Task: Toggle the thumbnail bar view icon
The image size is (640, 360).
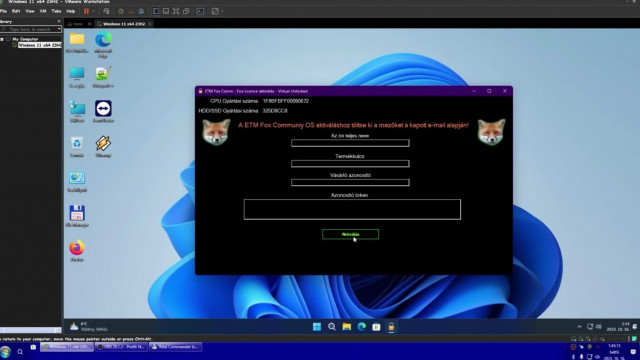Action: (x=166, y=11)
